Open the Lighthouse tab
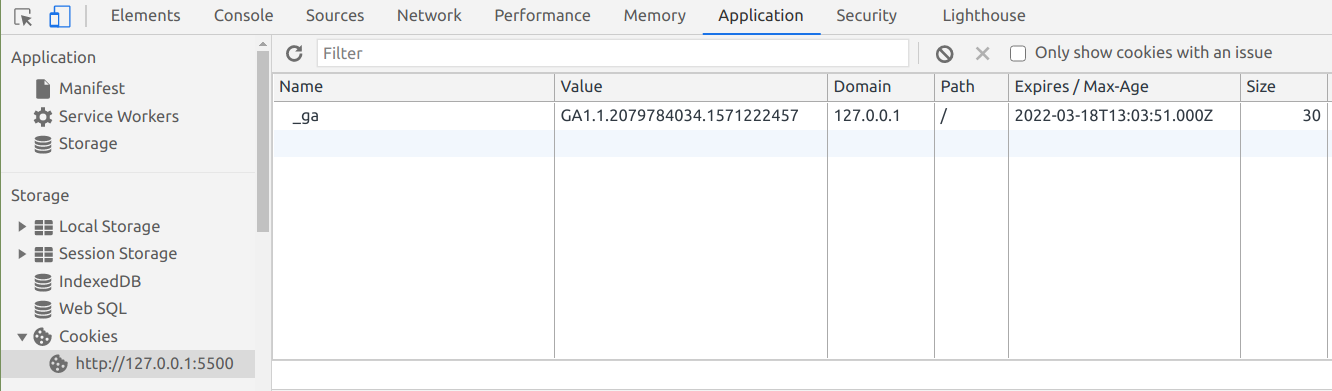1332x391 pixels. click(984, 16)
